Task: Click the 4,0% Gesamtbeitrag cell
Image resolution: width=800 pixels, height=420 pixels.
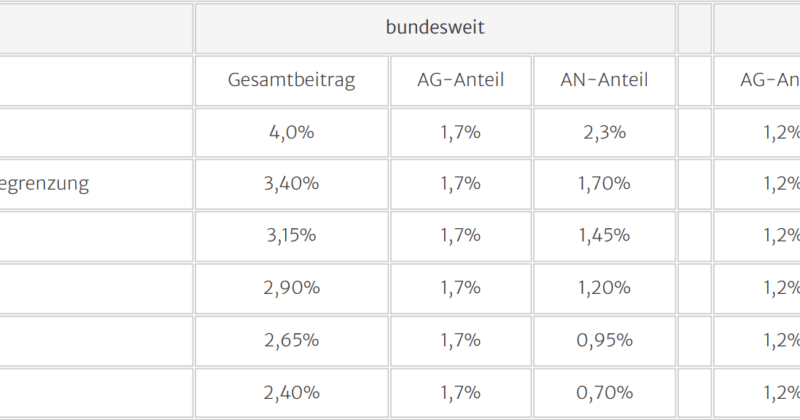Action: (291, 132)
